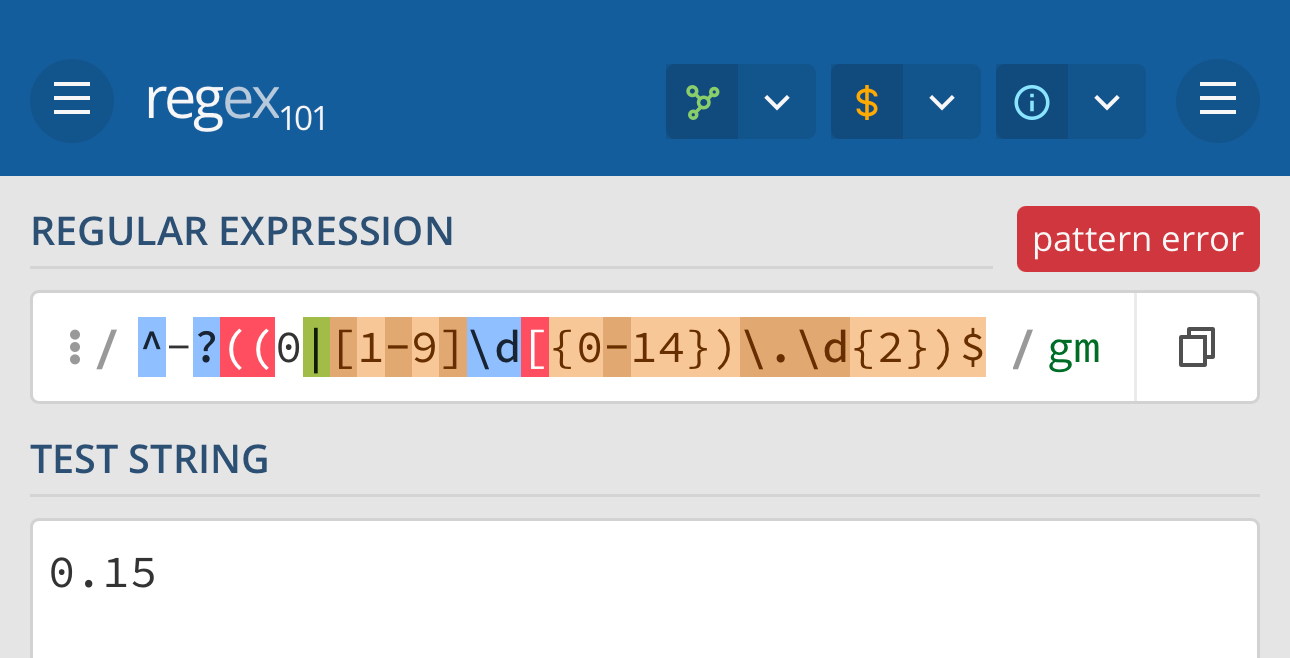Viewport: 1290px width, 658px height.
Task: Expand dropdown beside dollar sign icon
Action: [x=942, y=102]
